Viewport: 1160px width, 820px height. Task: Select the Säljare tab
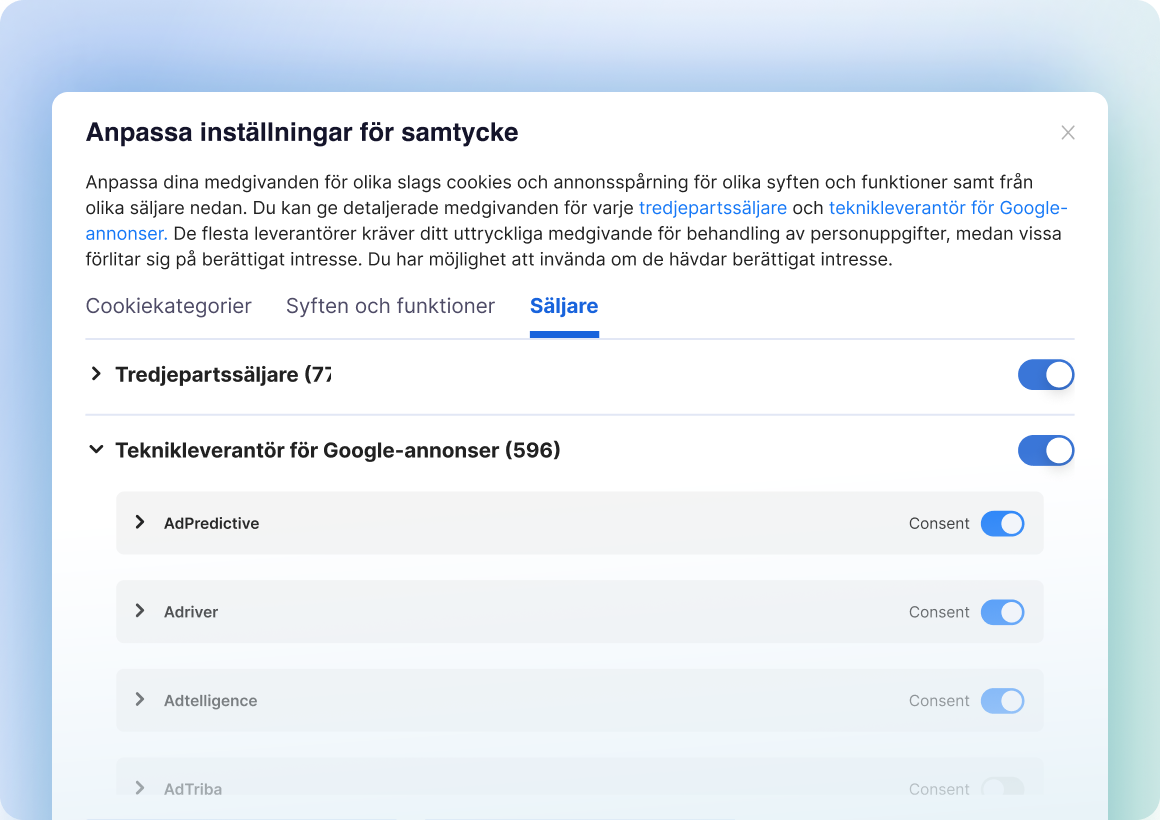pyautogui.click(x=564, y=306)
